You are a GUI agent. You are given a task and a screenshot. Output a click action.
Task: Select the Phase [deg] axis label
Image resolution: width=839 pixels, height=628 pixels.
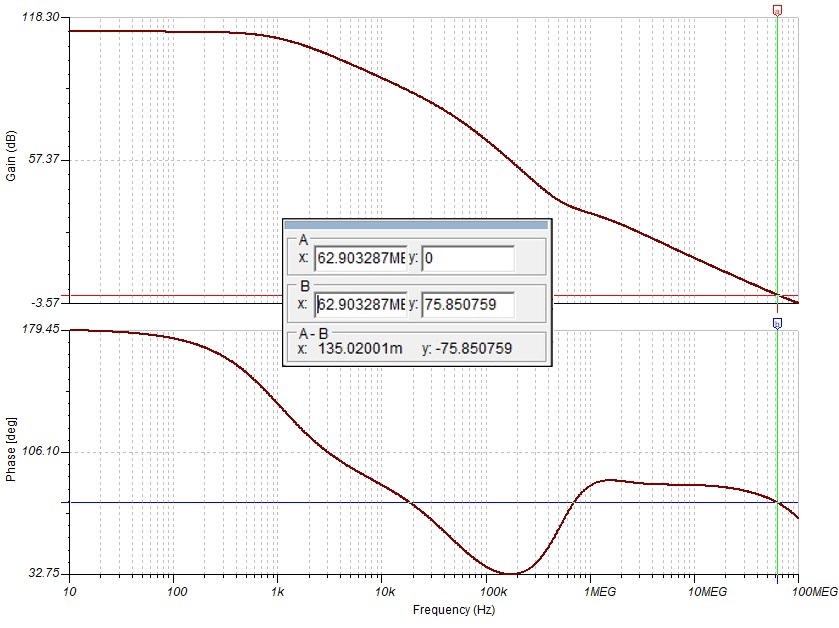click(x=11, y=451)
